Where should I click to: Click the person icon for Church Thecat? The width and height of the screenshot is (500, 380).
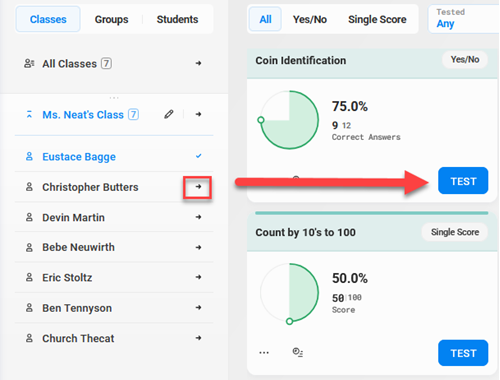click(x=29, y=338)
